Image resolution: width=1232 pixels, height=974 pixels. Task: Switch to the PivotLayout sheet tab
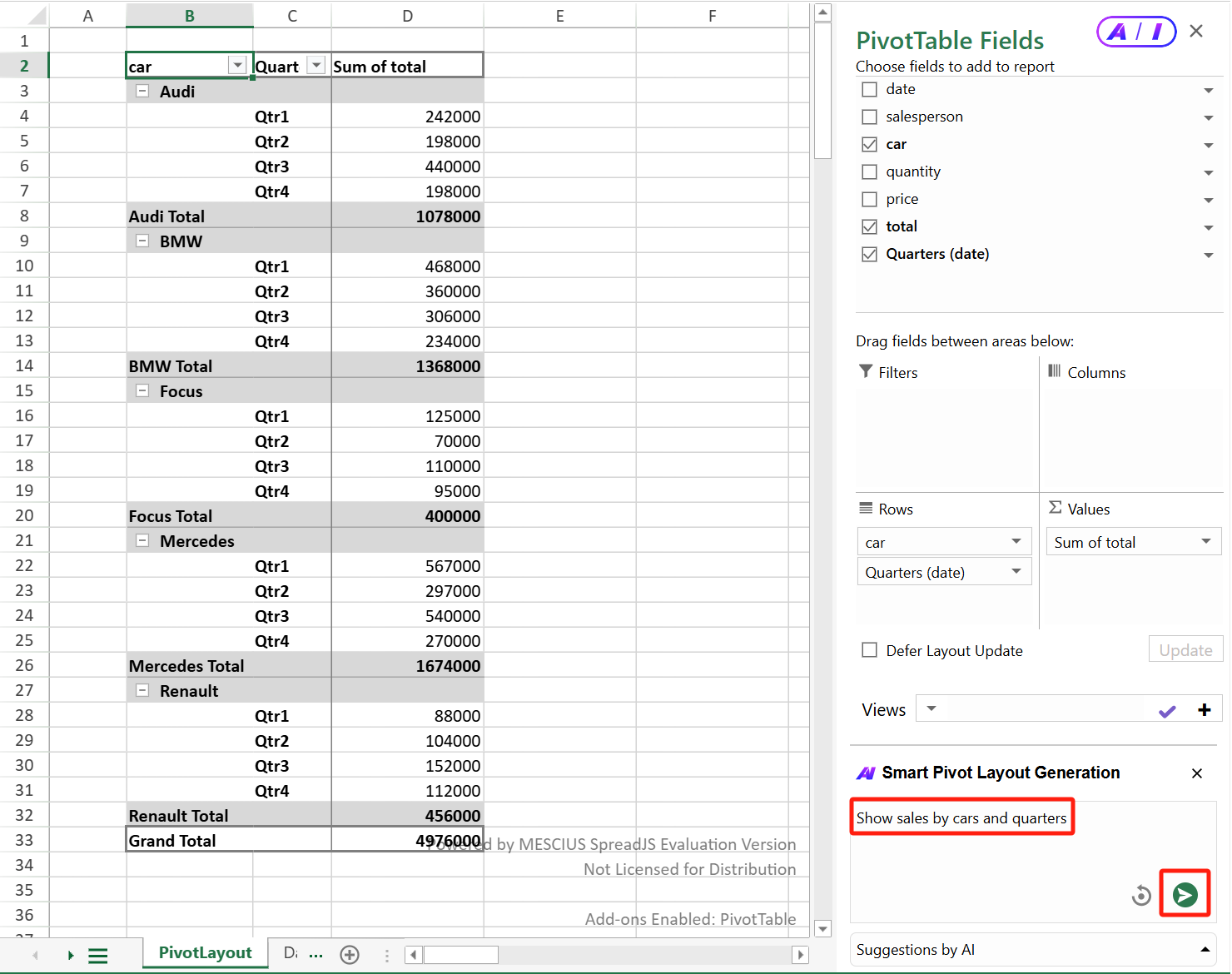click(x=204, y=953)
